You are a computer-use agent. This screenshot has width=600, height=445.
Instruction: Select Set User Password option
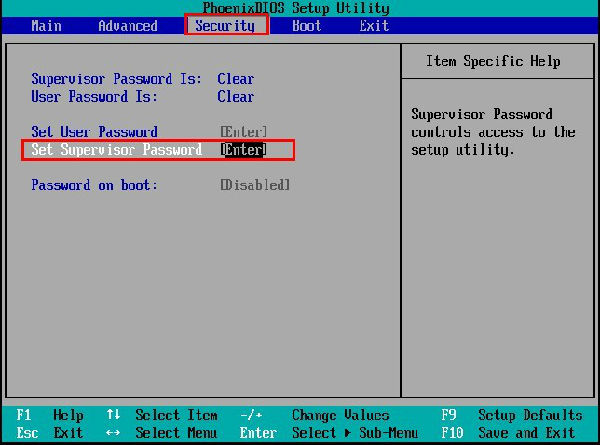(x=94, y=132)
